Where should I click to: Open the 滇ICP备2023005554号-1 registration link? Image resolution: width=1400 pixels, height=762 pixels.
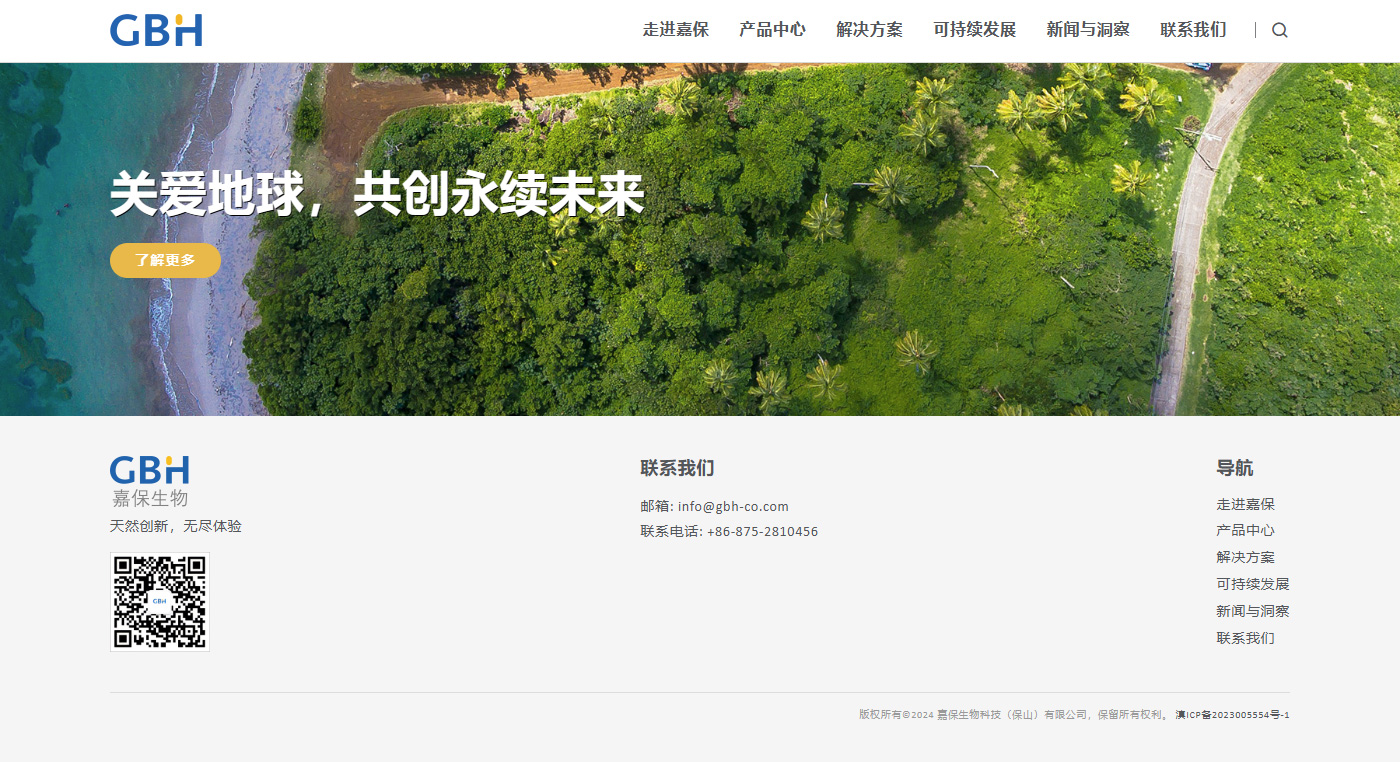click(1232, 715)
